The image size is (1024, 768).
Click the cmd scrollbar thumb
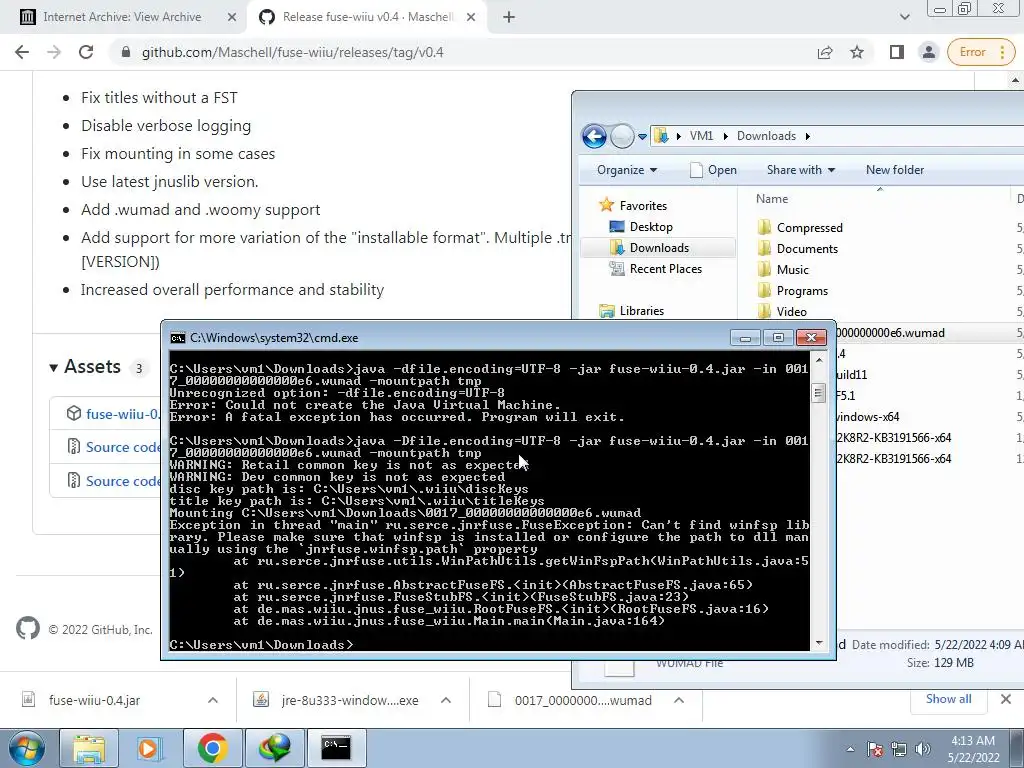pos(818,394)
